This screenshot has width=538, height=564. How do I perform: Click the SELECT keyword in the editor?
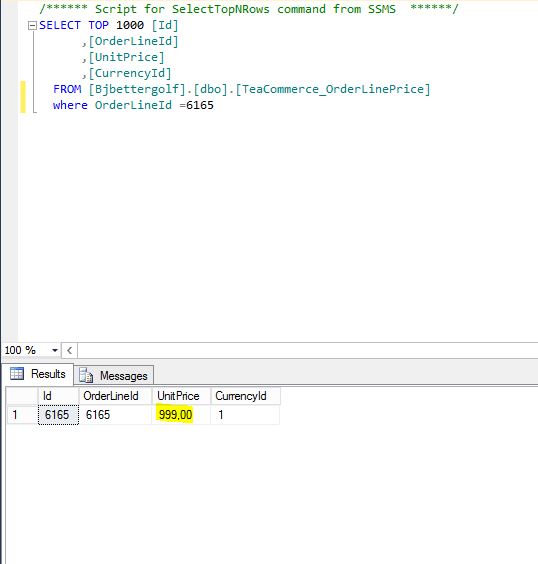coord(60,26)
